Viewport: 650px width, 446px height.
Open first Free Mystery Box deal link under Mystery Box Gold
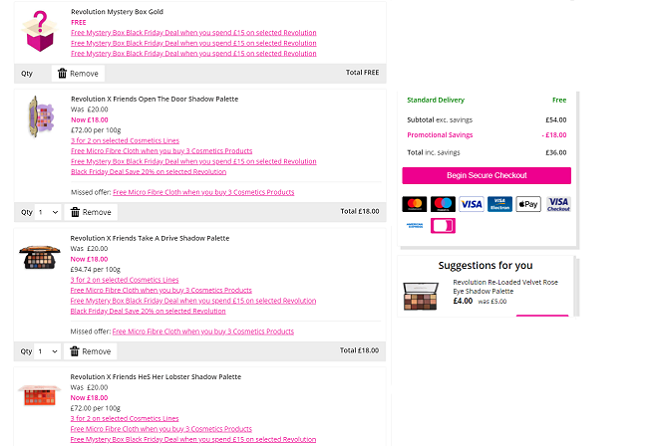click(194, 33)
